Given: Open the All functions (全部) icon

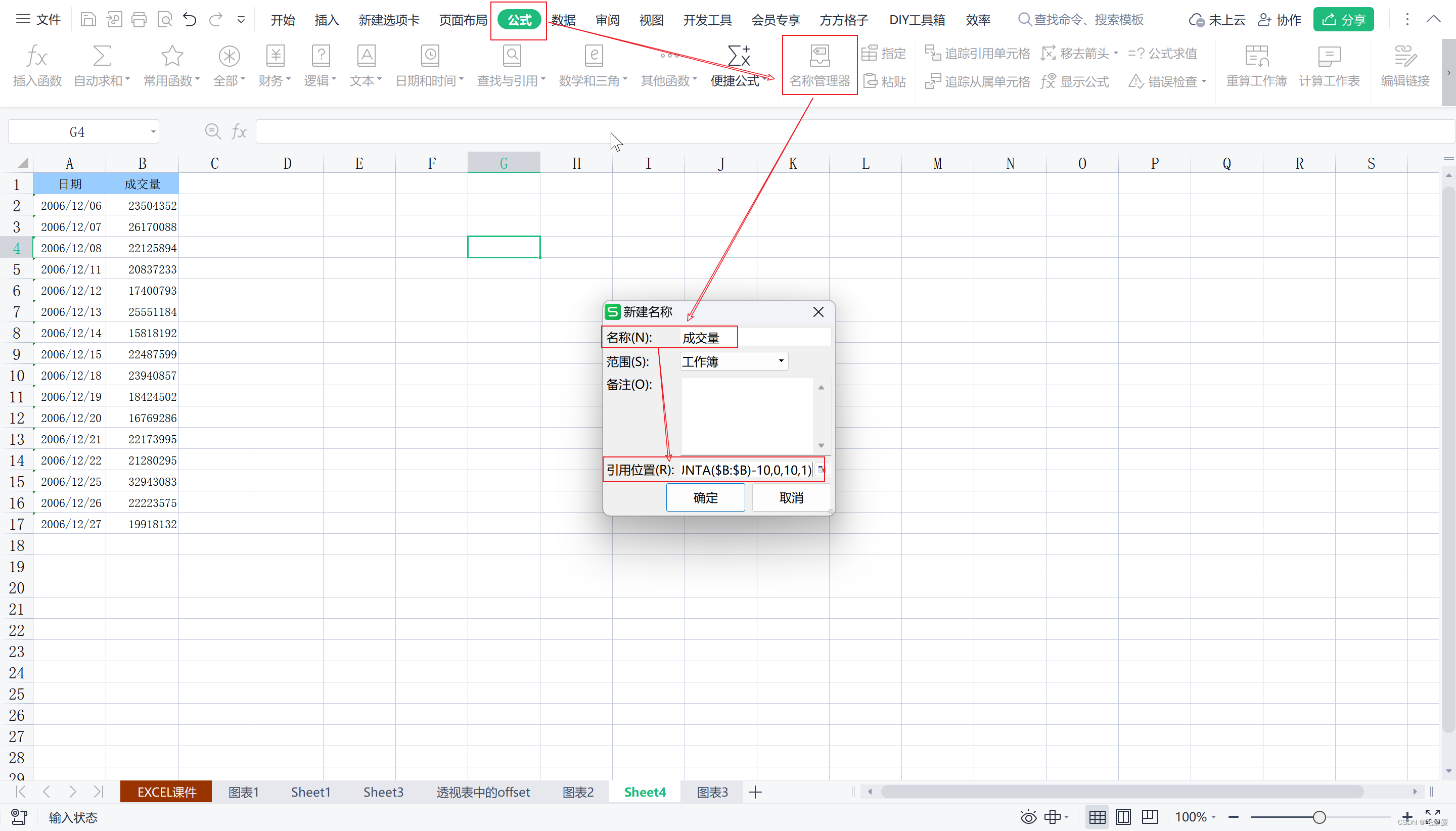Looking at the screenshot, I should pos(229,66).
